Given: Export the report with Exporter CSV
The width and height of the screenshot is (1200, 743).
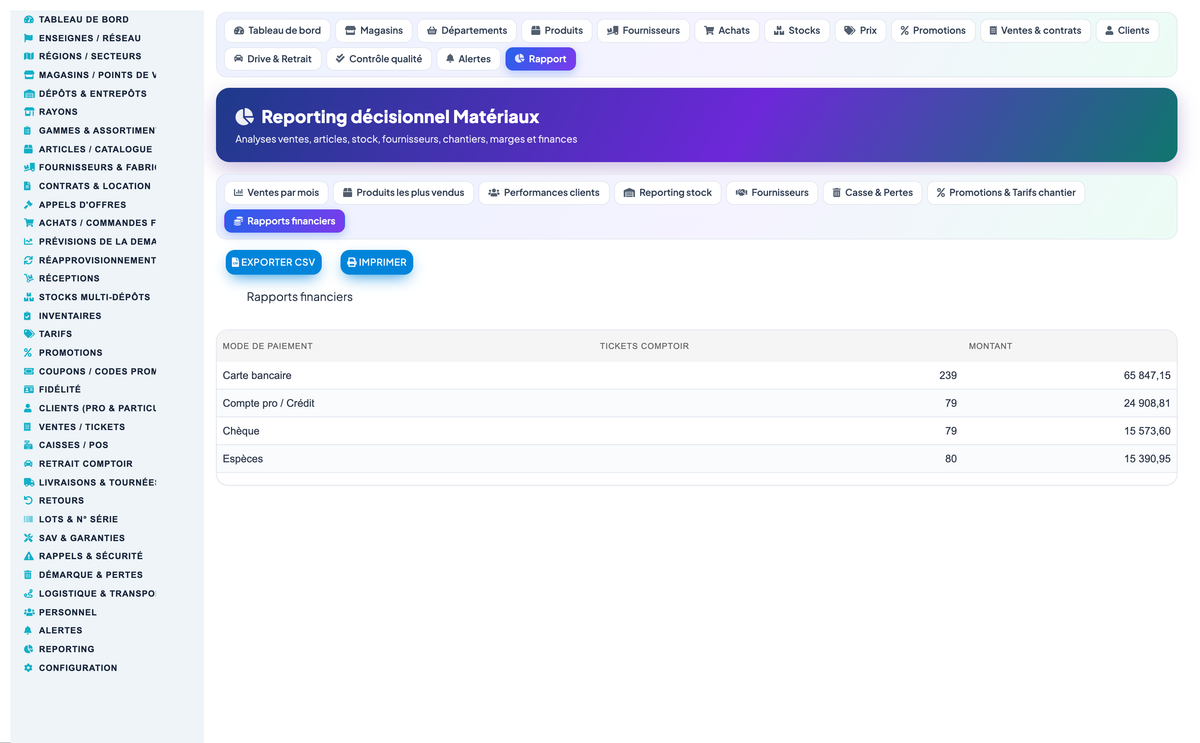Looking at the screenshot, I should tap(274, 262).
